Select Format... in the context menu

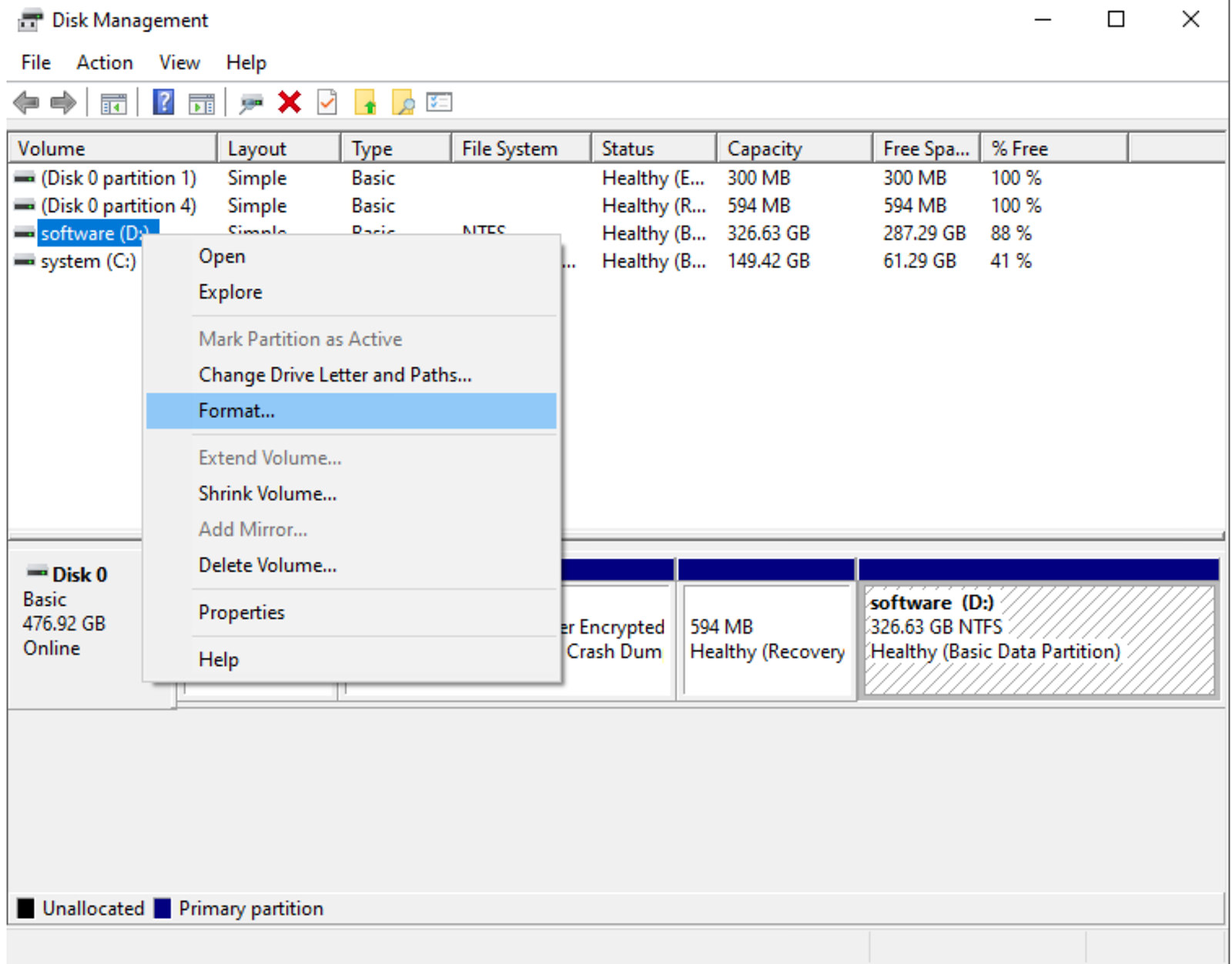tap(351, 411)
